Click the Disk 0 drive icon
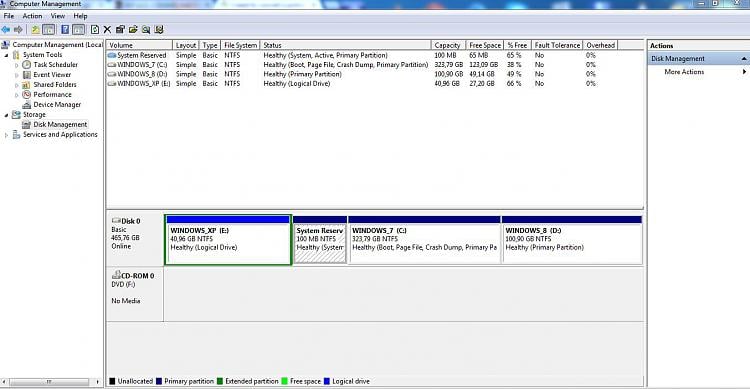Screen dimensions: 750x389 coord(116,221)
